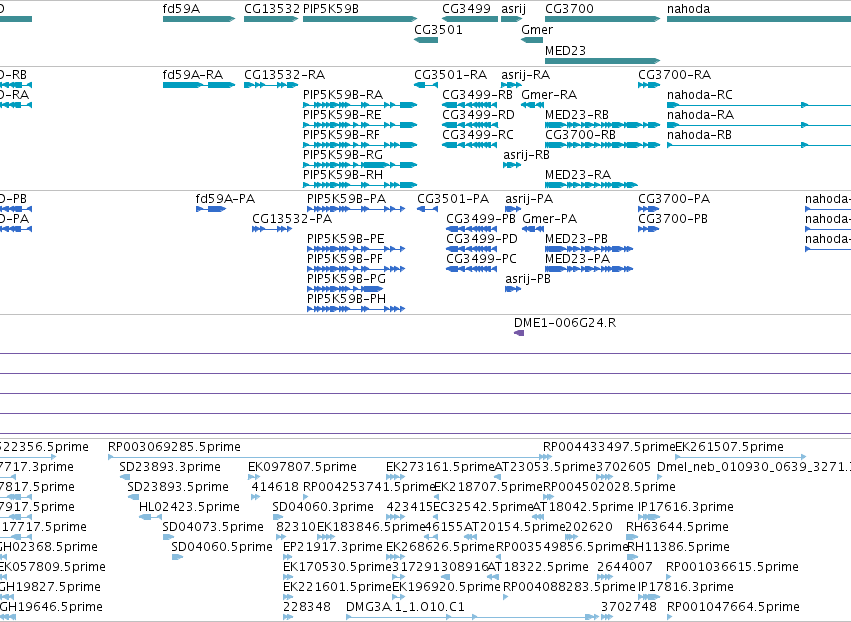Click the nahoda-RA transcript label
The height and width of the screenshot is (622, 851).
(x=700, y=115)
